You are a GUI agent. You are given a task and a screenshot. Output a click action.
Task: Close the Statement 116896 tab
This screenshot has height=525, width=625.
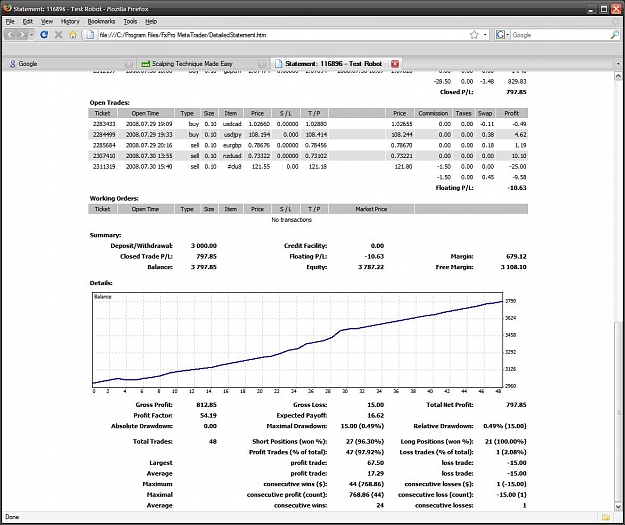click(395, 64)
